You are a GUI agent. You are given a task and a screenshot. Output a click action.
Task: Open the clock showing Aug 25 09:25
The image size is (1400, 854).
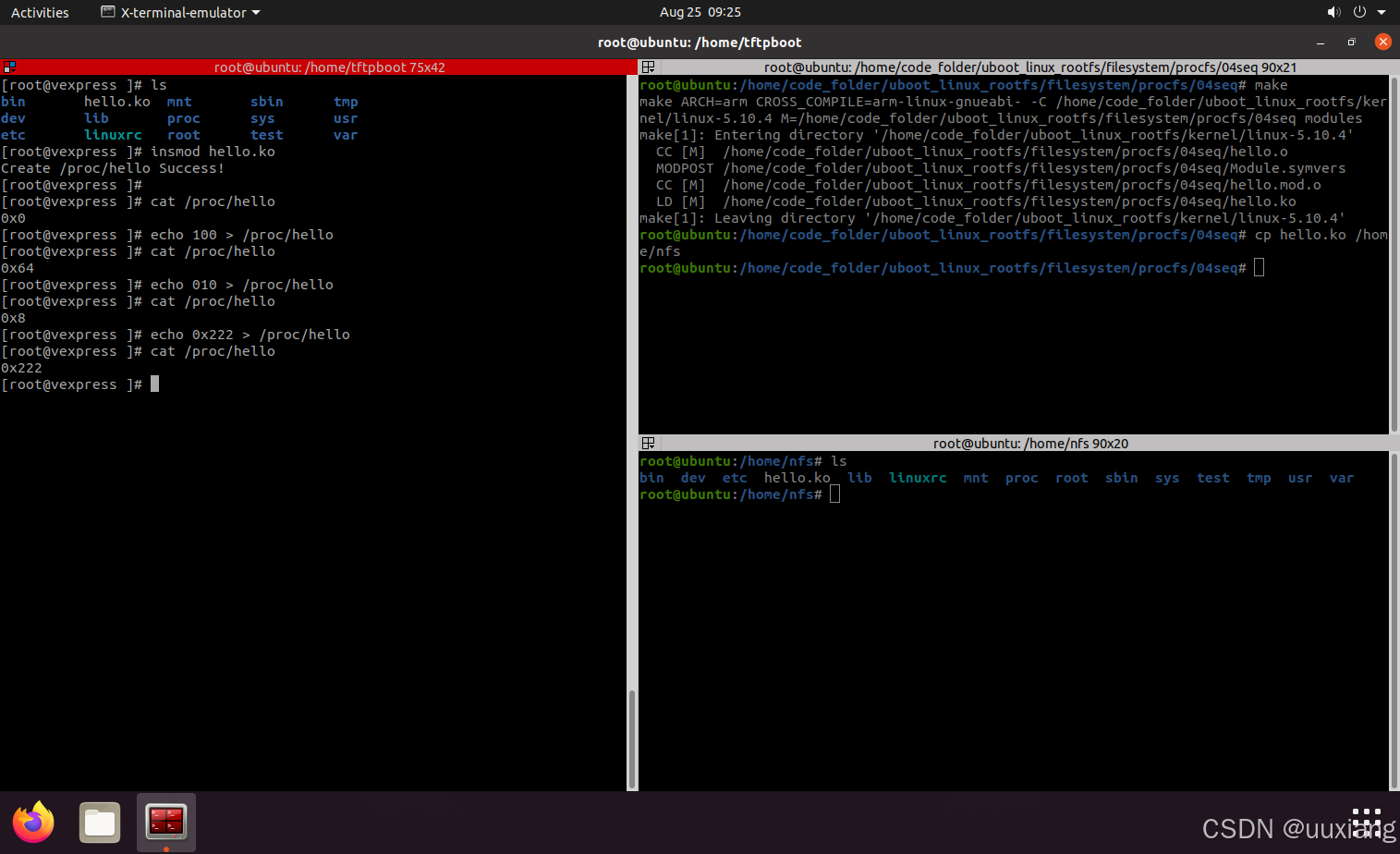point(700,12)
